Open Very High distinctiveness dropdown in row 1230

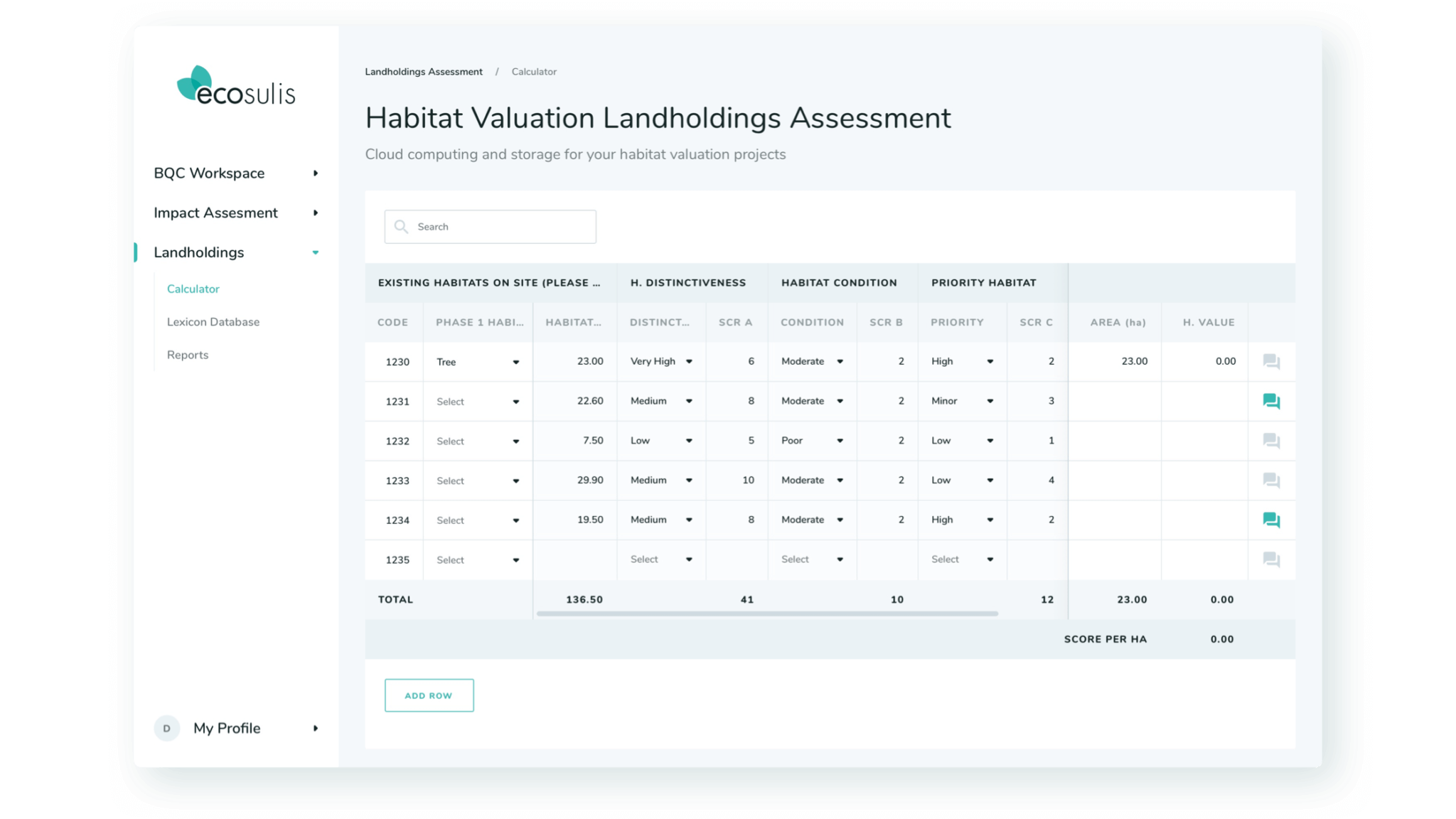coord(661,361)
